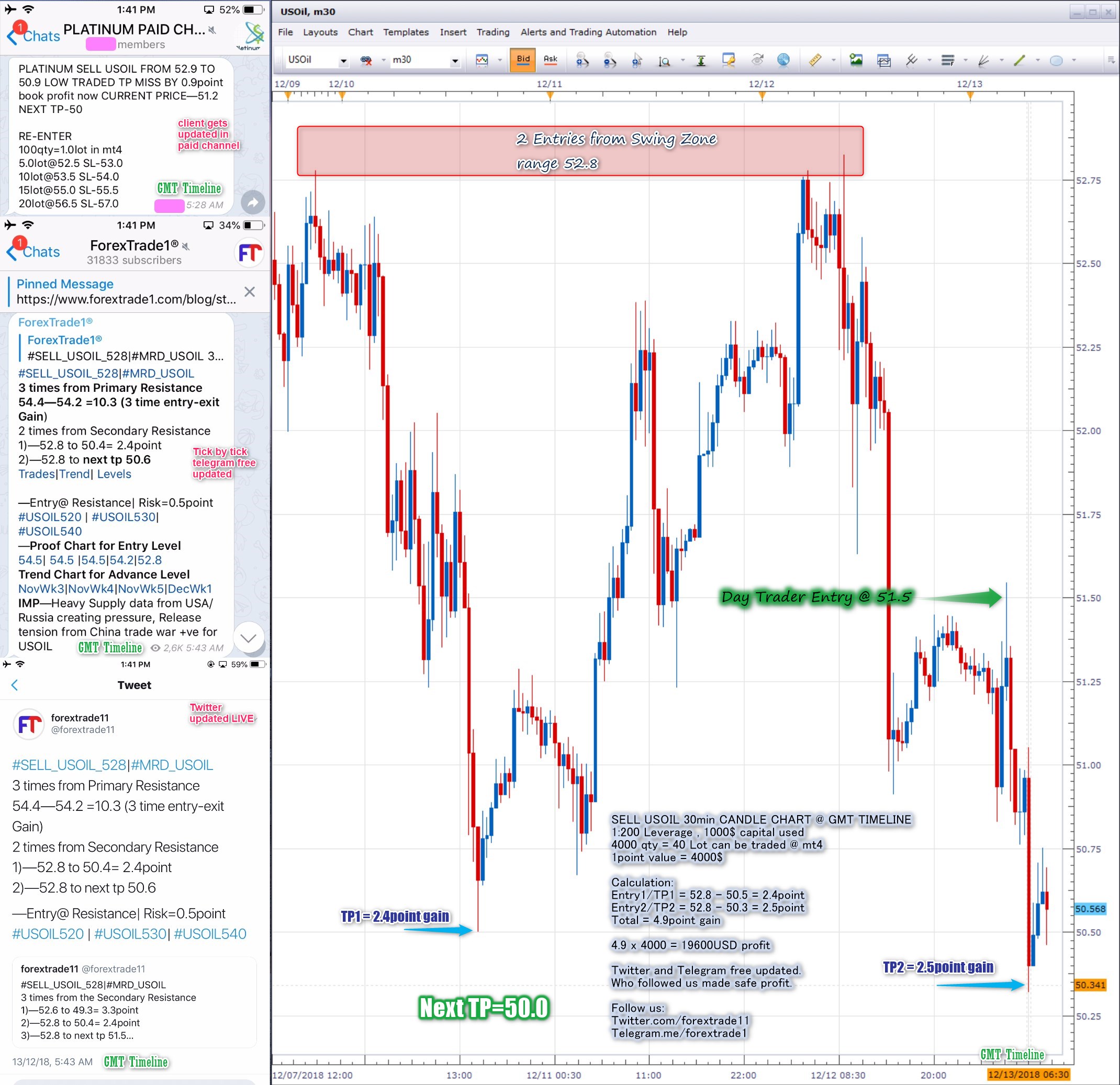Image resolution: width=1120 pixels, height=1085 pixels.
Task: Open the Chart menu
Action: point(361,32)
